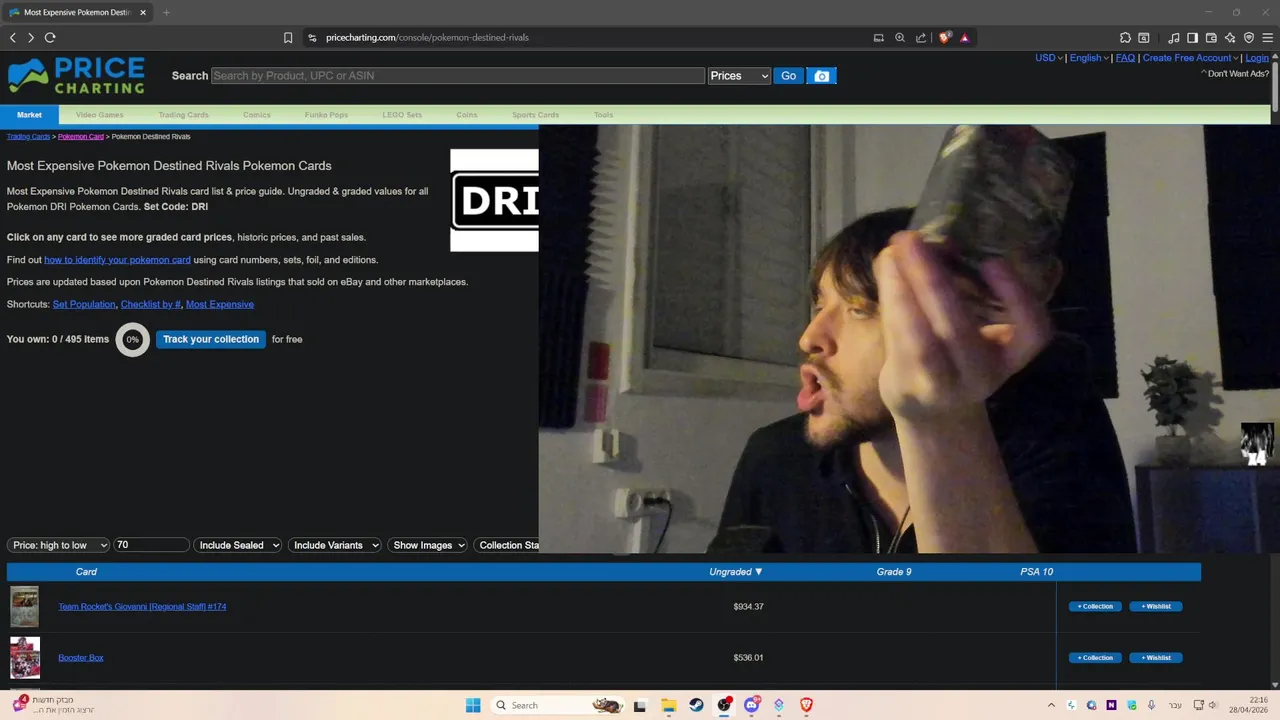Open the Leo AI sparkle icon
The height and width of the screenshot is (720, 1280).
(1230, 38)
